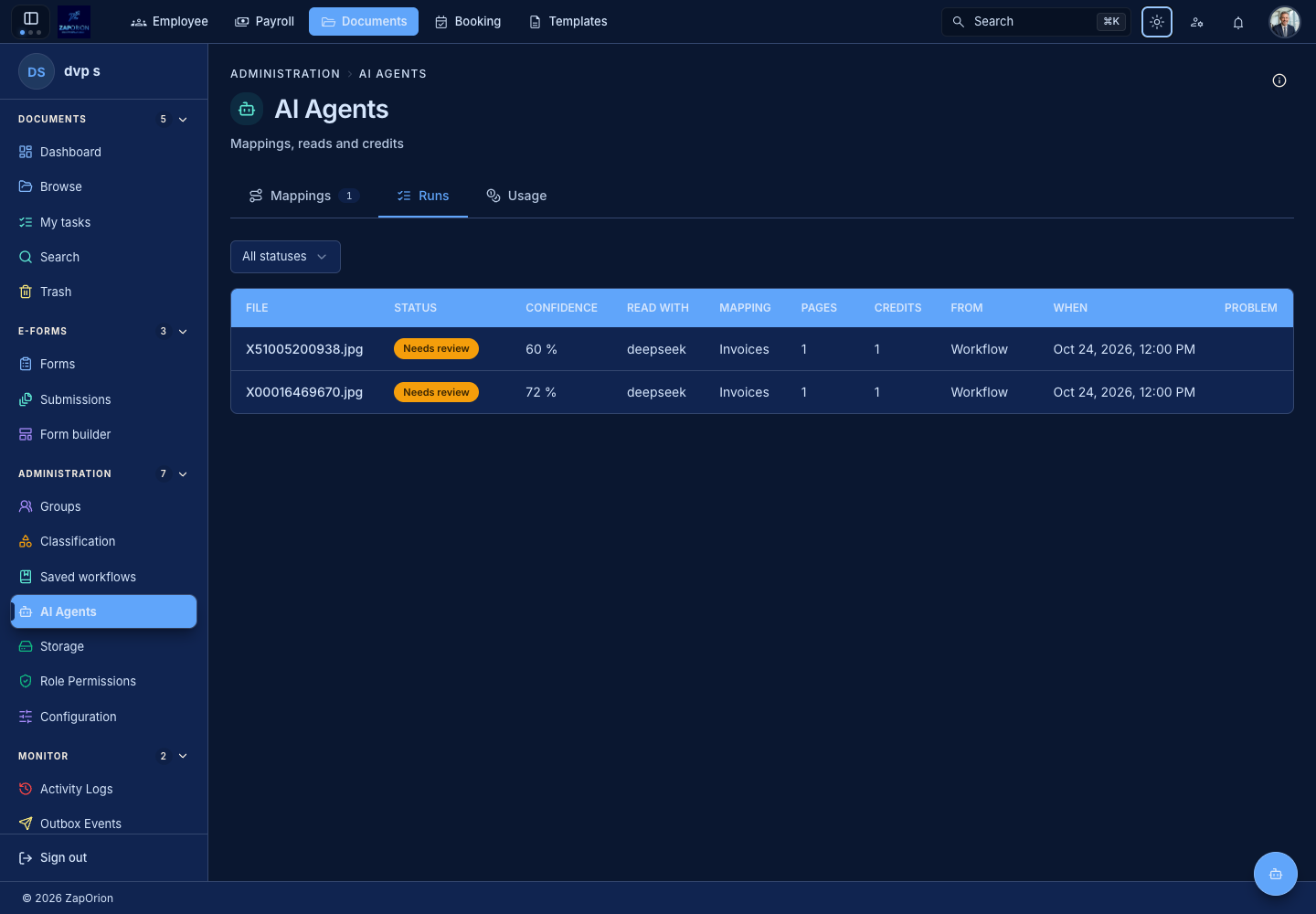Viewport: 1316px width, 914px height.
Task: Collapse the E-Forms sidebar section
Action: point(183,331)
